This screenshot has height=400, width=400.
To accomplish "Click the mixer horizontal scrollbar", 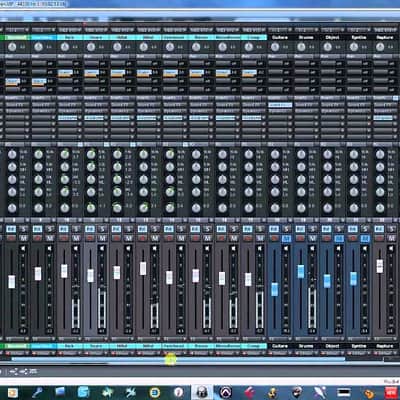I will 178,359.
